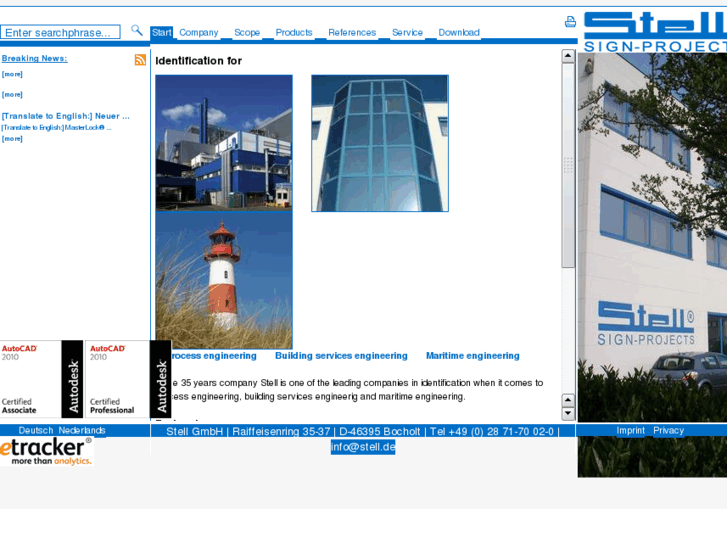Open AutoCAD 2010 Certified Professional badge
Image resolution: width=727 pixels, height=545 pixels.
128,379
